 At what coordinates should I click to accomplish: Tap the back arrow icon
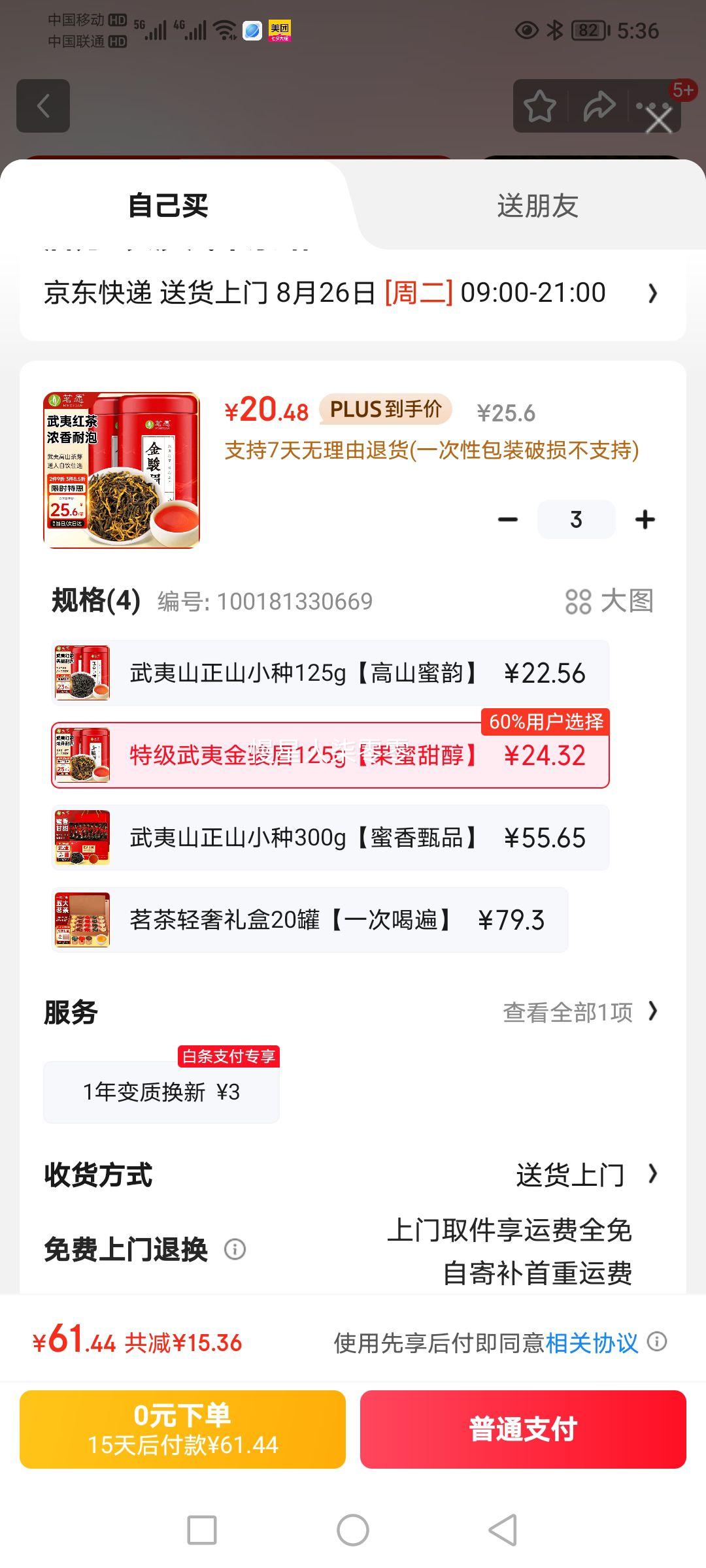[43, 106]
